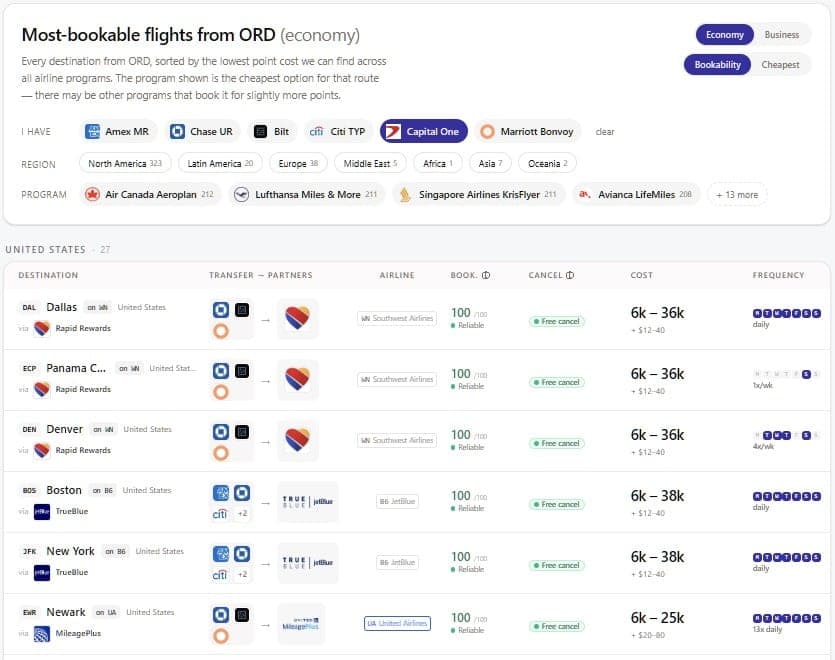Image resolution: width=835 pixels, height=660 pixels.
Task: Switch to Business cabin toggle
Action: coord(781,35)
